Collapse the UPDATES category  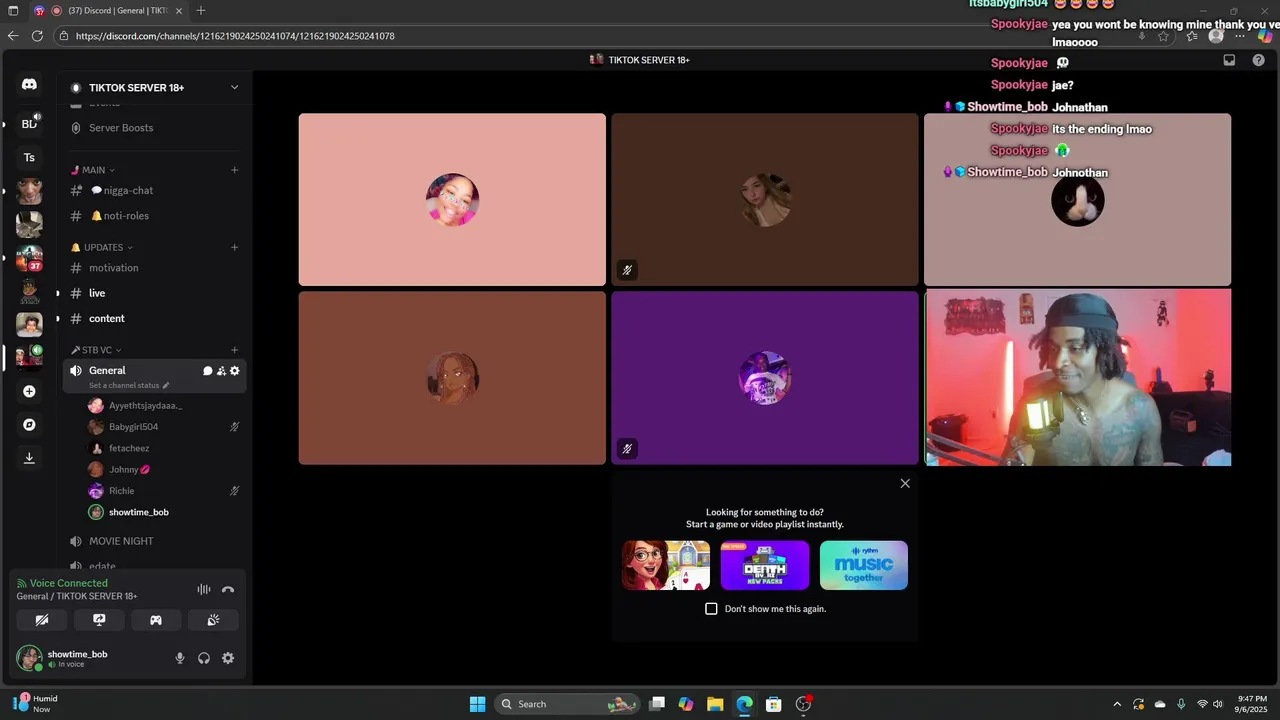[102, 247]
